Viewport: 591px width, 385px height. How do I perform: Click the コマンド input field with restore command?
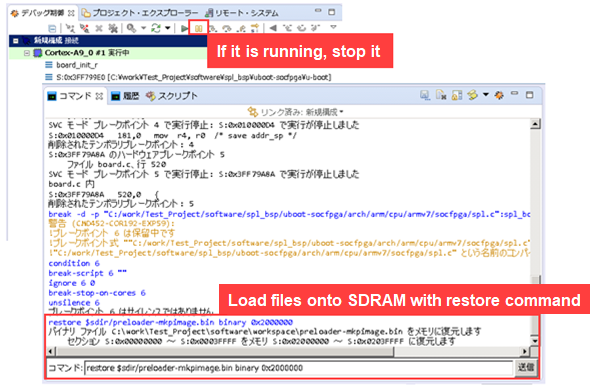coord(299,368)
